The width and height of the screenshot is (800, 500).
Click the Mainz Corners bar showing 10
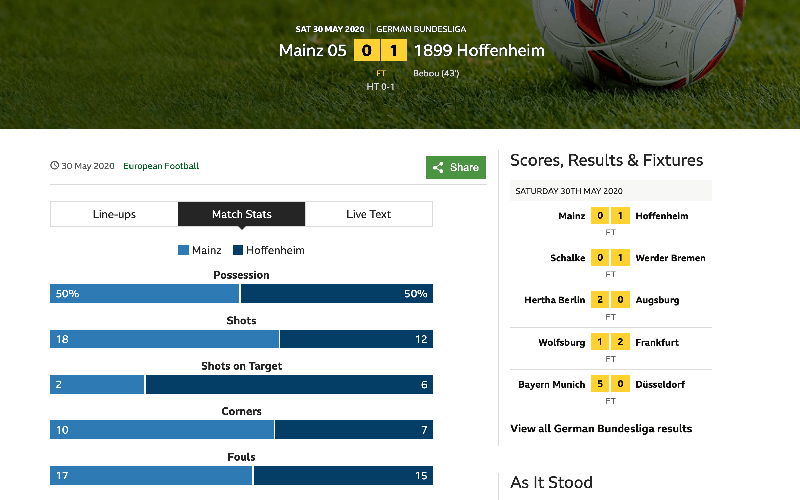click(x=162, y=430)
